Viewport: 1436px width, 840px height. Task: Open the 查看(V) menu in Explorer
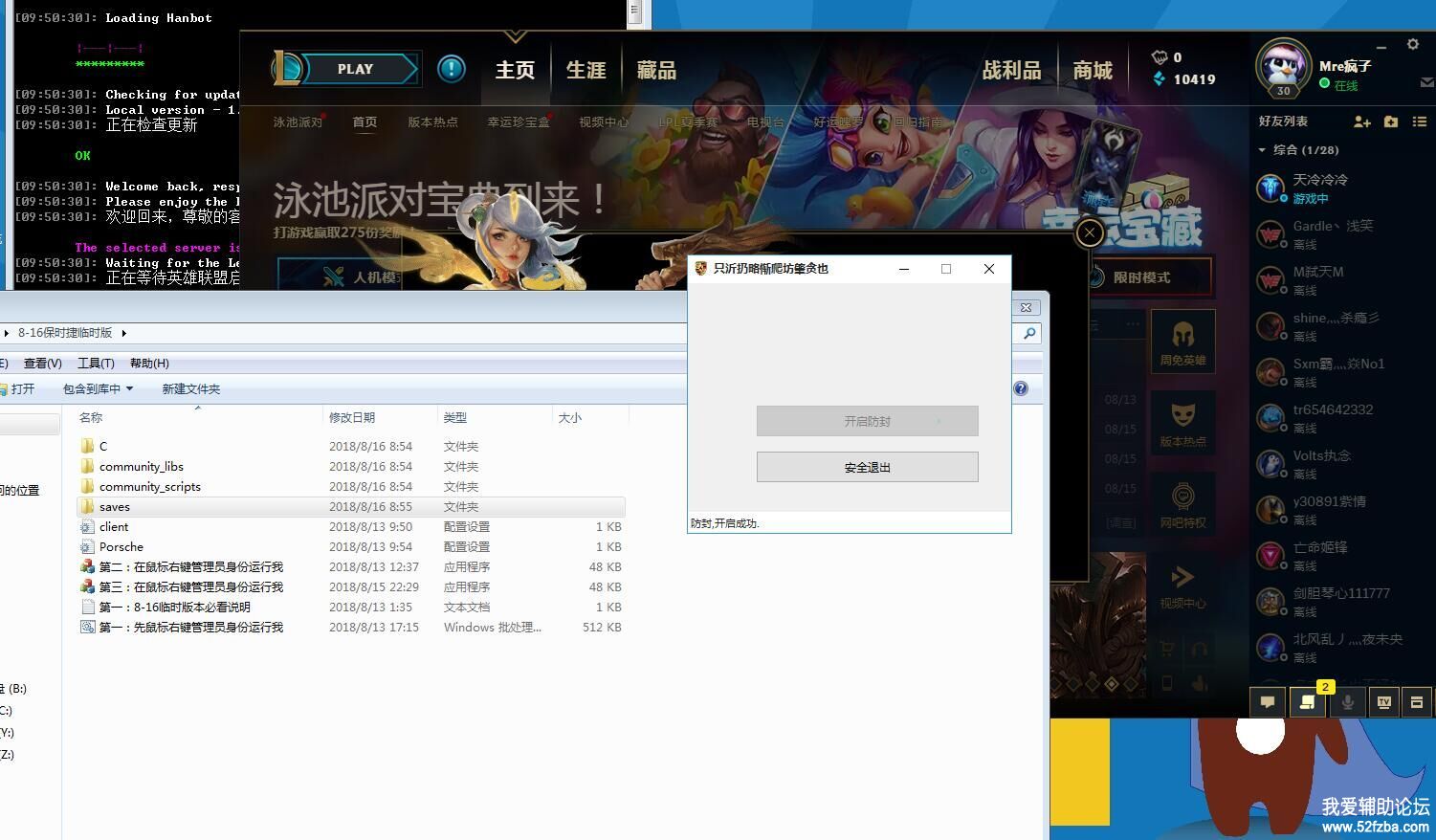pos(42,363)
